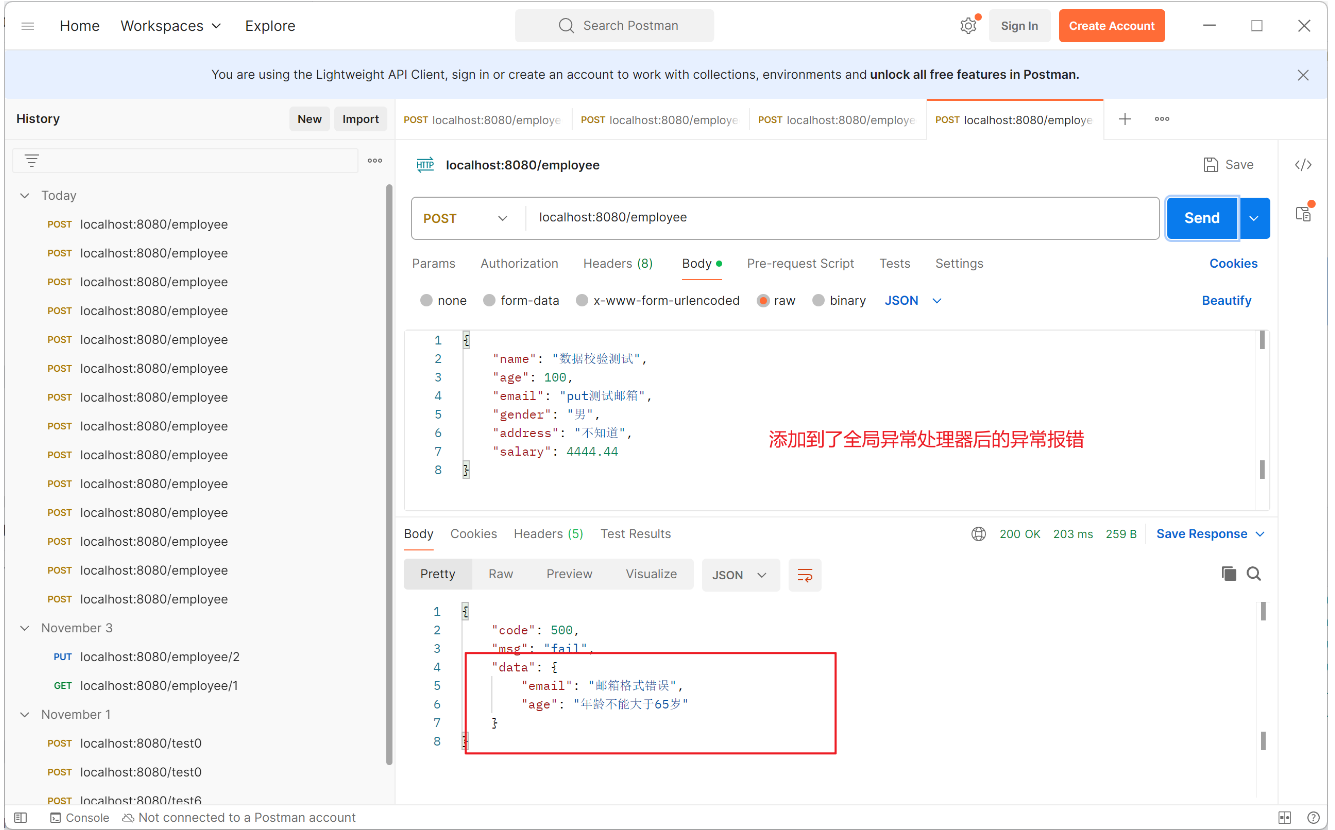
Task: Switch to the Params tab
Action: [x=434, y=264]
